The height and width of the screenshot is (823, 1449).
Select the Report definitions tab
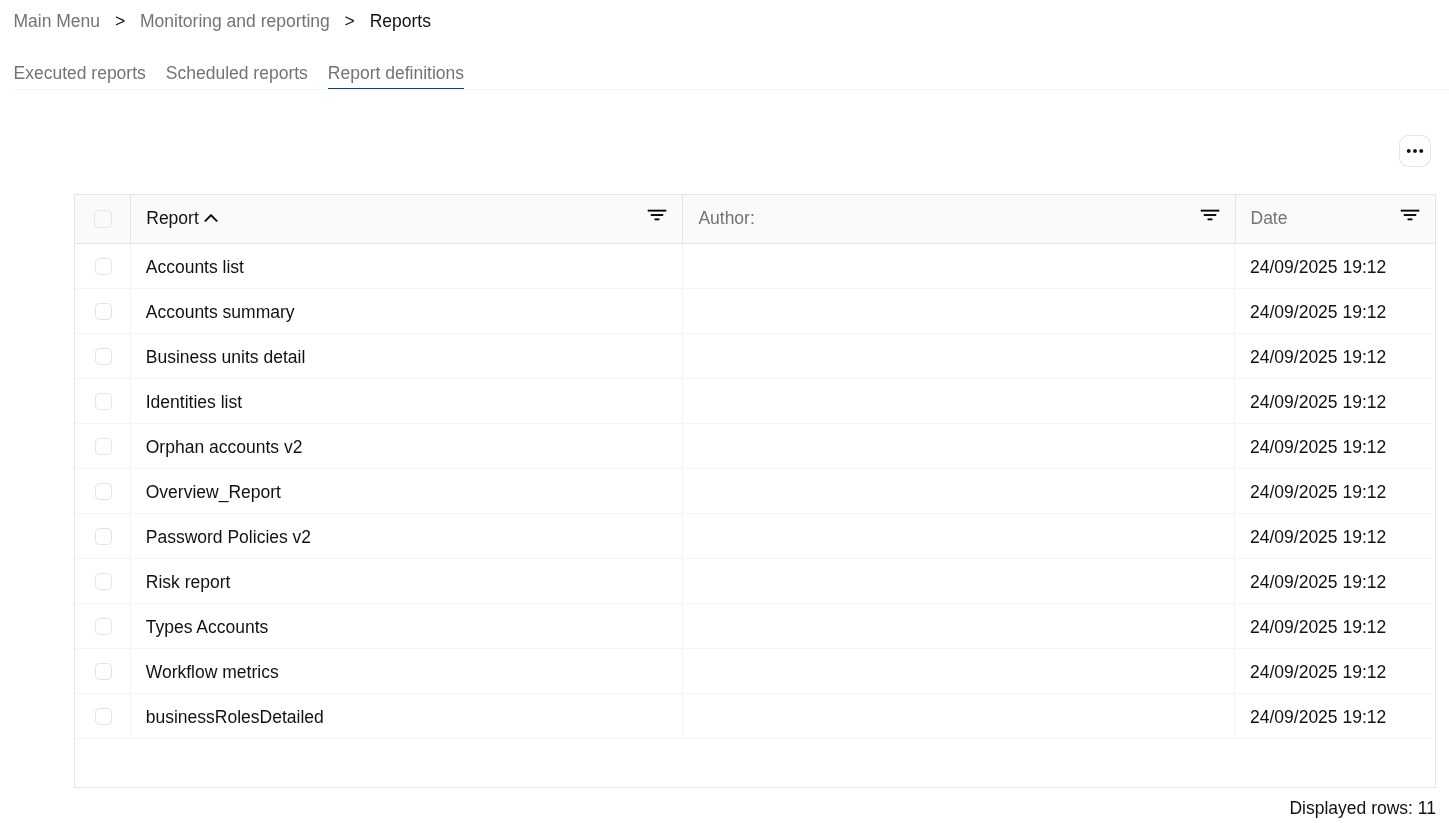[396, 73]
